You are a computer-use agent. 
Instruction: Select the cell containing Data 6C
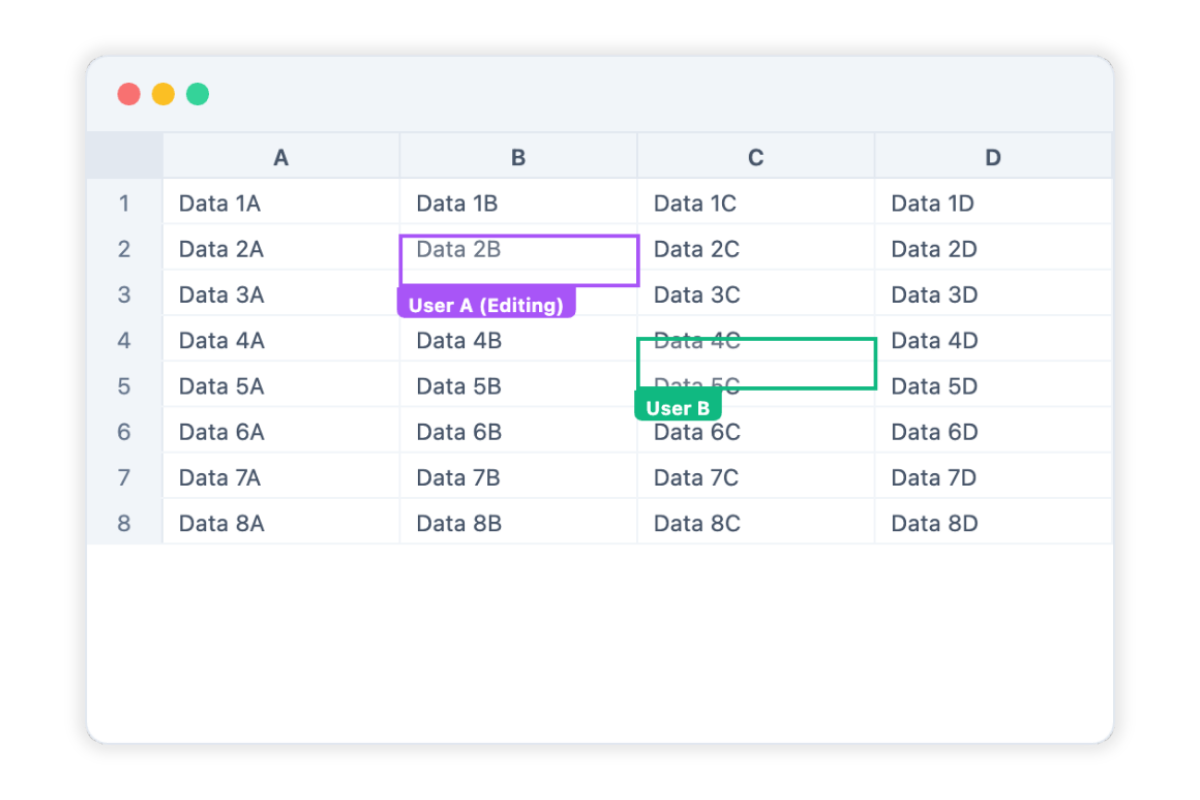pos(756,431)
